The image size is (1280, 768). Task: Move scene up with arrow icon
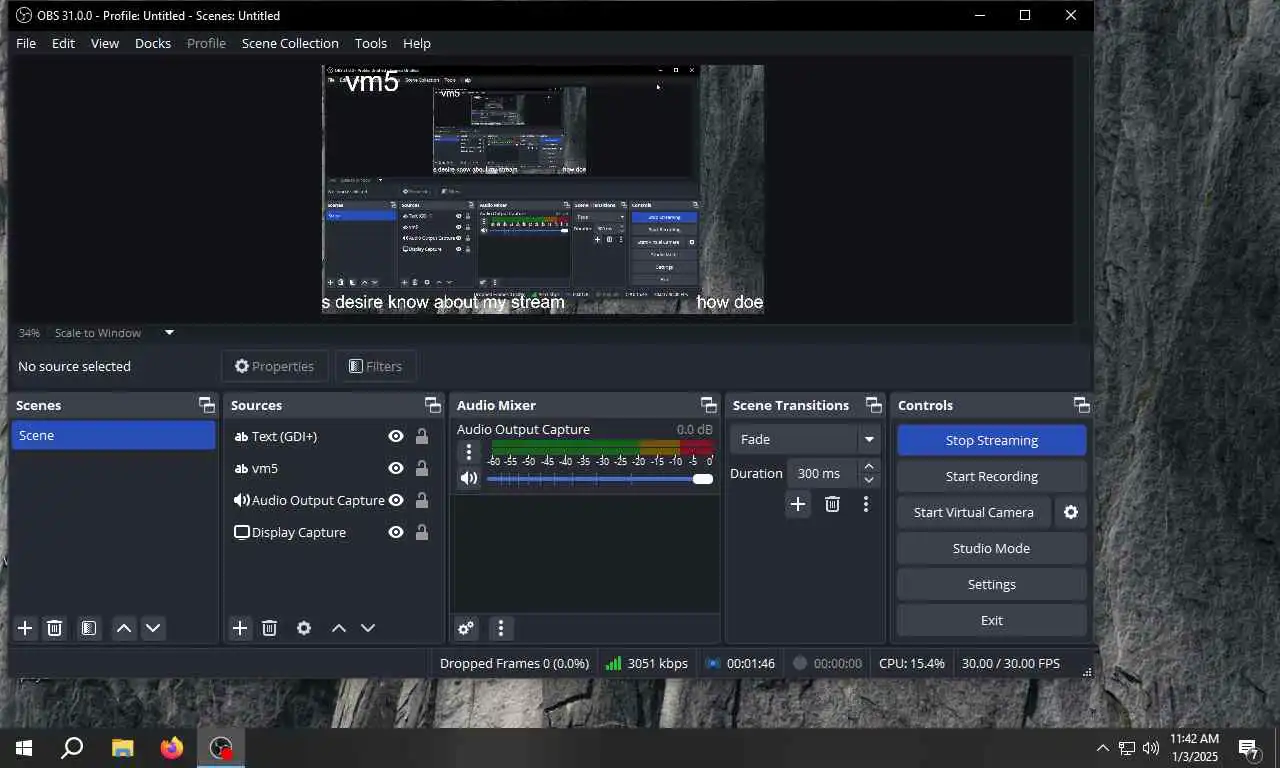pos(124,628)
